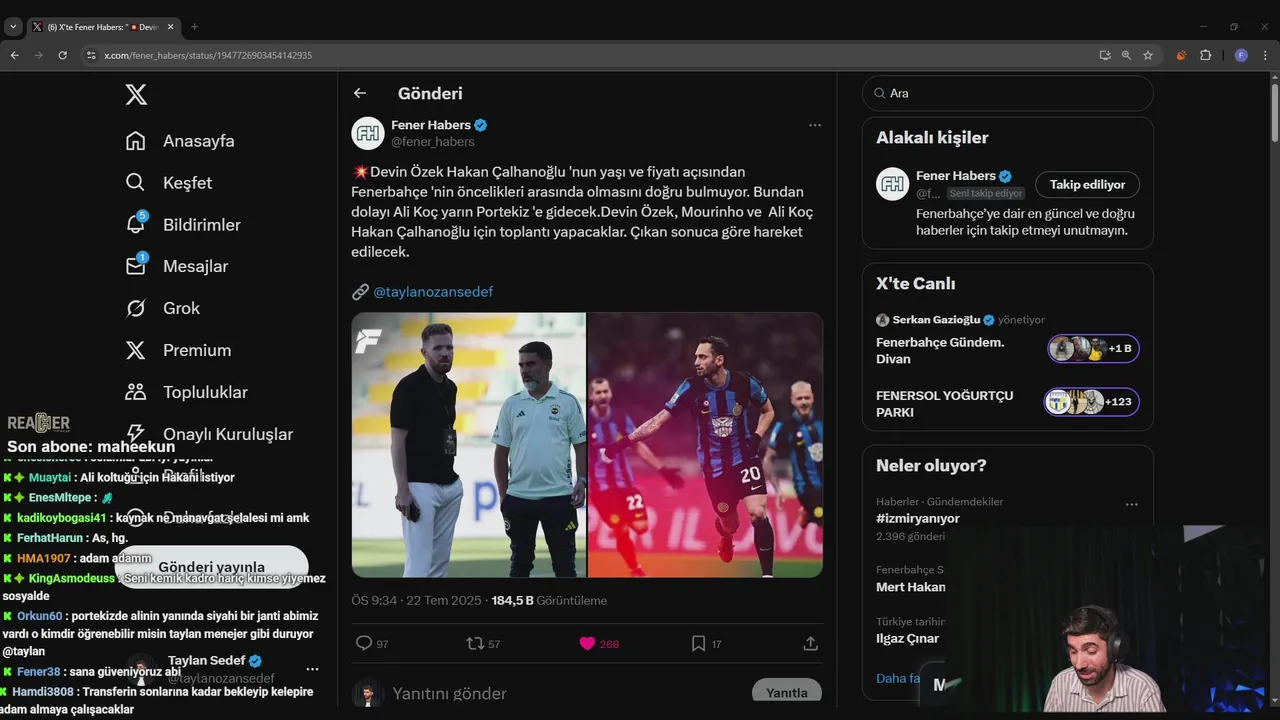Open Mesajlar messages
The height and width of the screenshot is (720, 1280).
click(x=177, y=266)
